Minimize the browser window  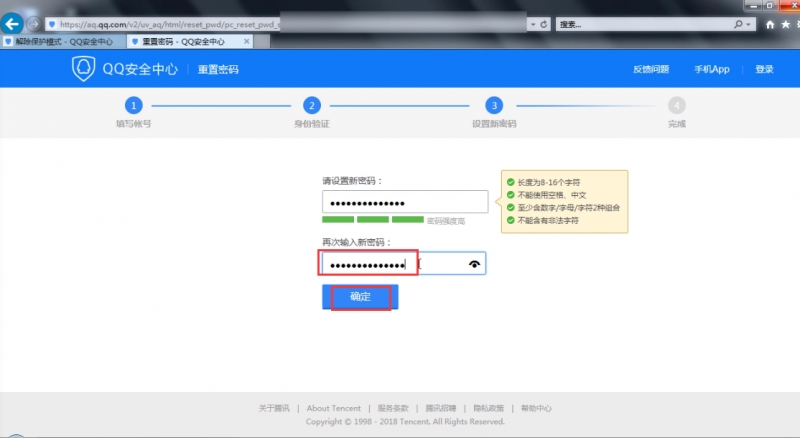753,5
